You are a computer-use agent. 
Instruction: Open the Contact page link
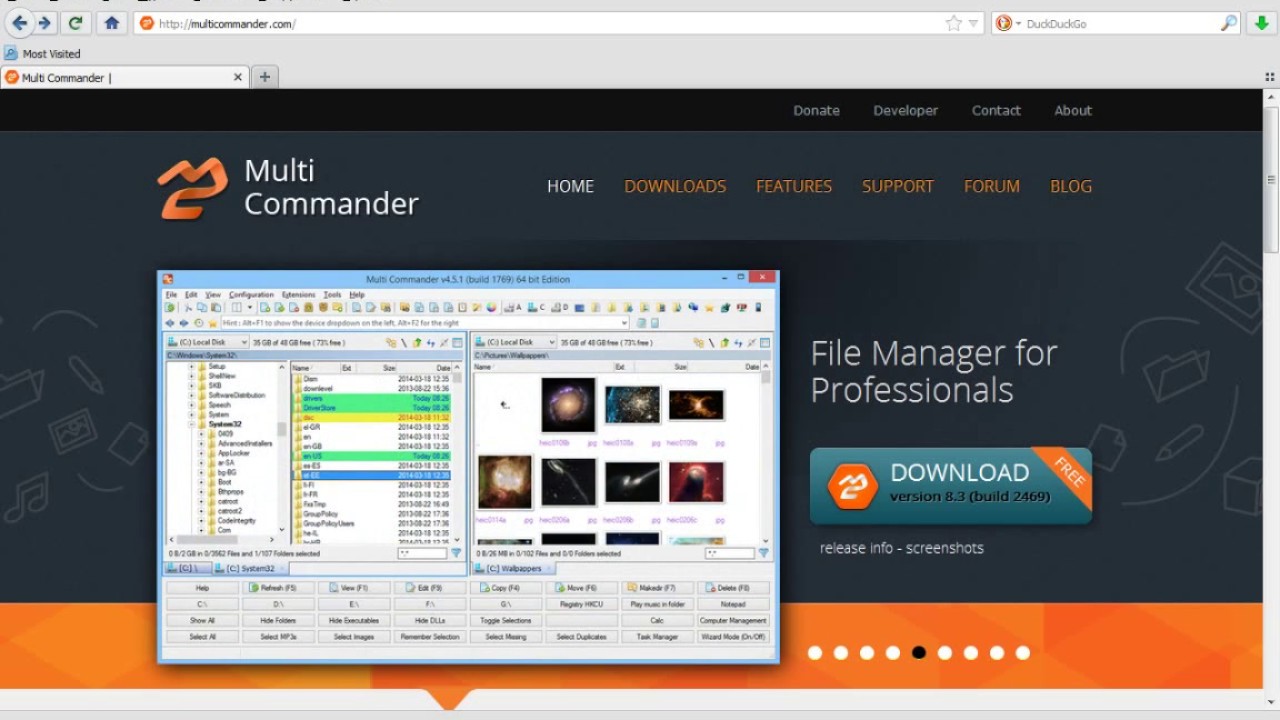coord(996,111)
